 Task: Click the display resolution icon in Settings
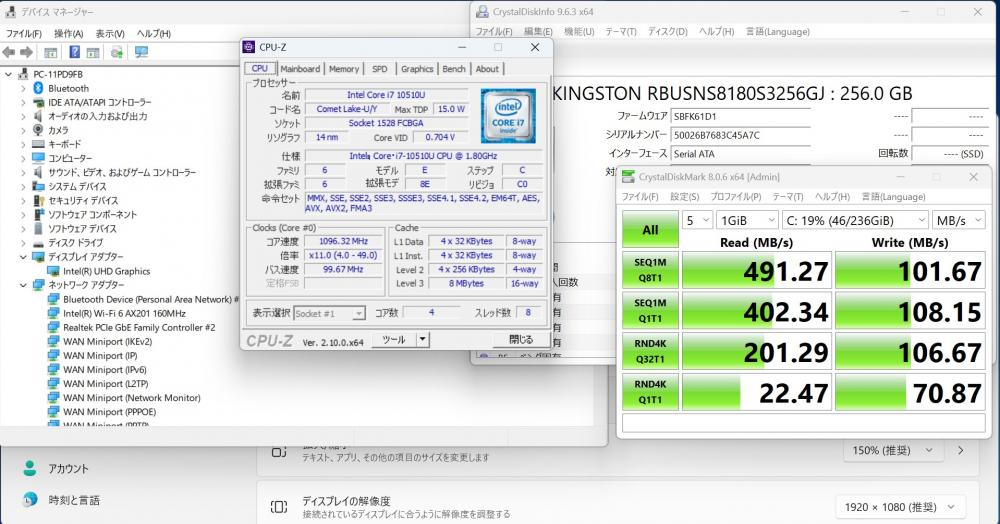tap(279, 507)
